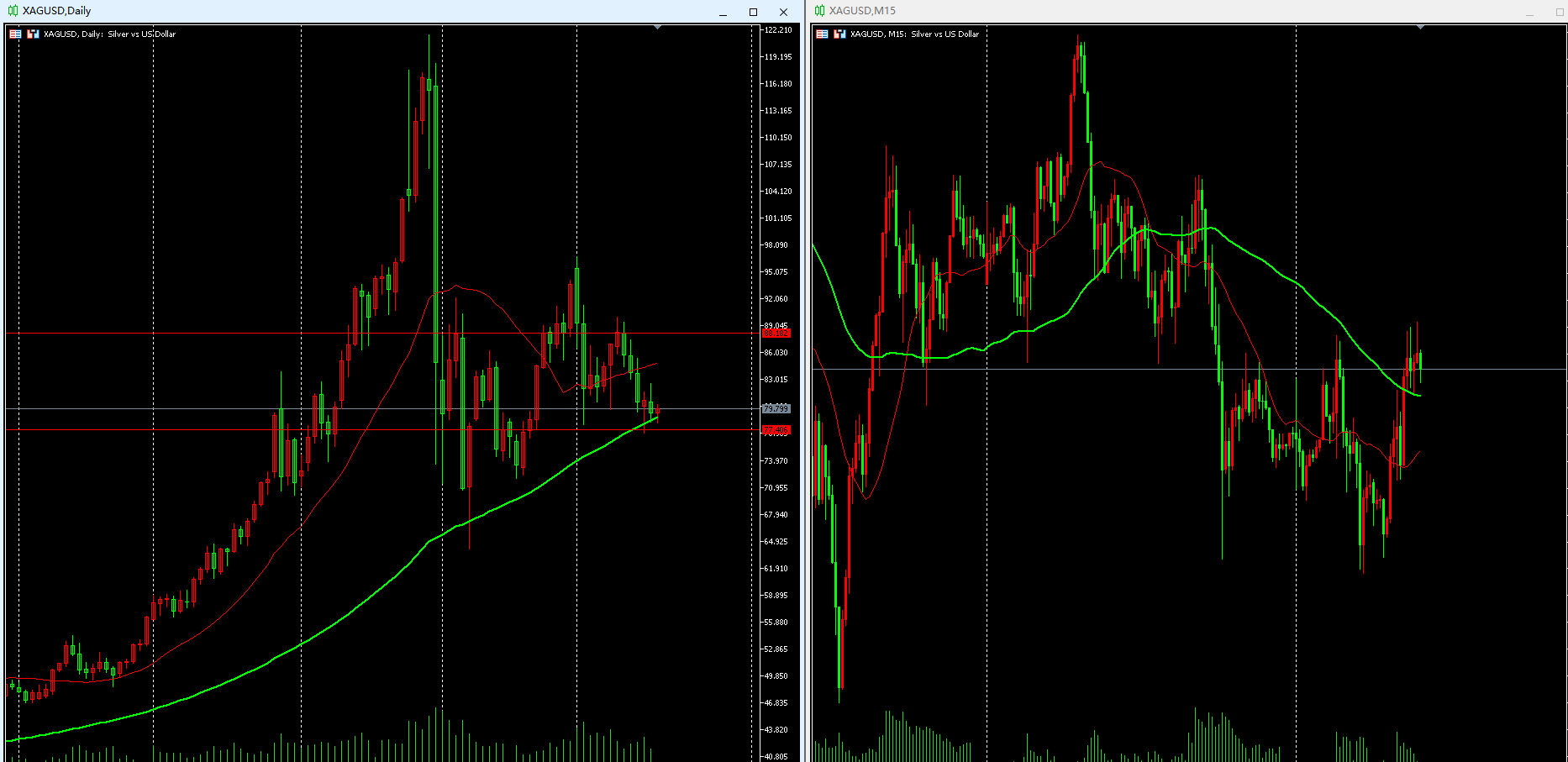Select the red 88.182 price level label
Viewport: 1568px width, 762px height.
click(776, 334)
